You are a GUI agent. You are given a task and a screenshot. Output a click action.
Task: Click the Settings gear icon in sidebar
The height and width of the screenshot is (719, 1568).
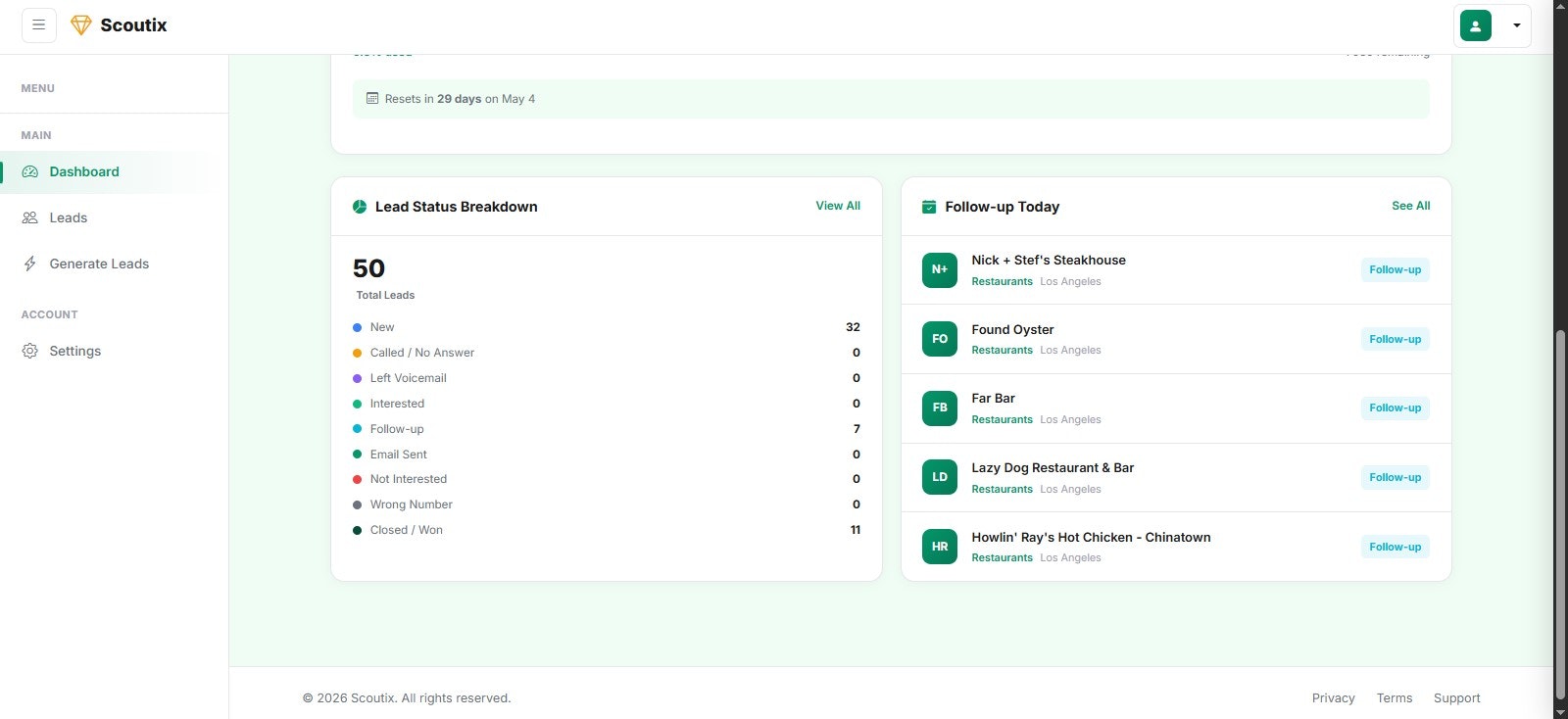pos(30,351)
